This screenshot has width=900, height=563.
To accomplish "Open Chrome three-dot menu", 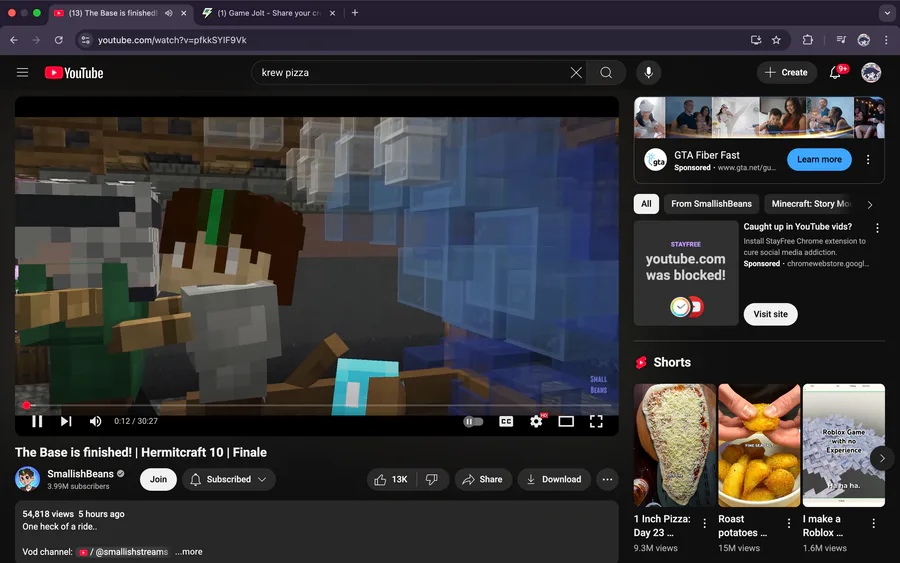I will pos(886,40).
